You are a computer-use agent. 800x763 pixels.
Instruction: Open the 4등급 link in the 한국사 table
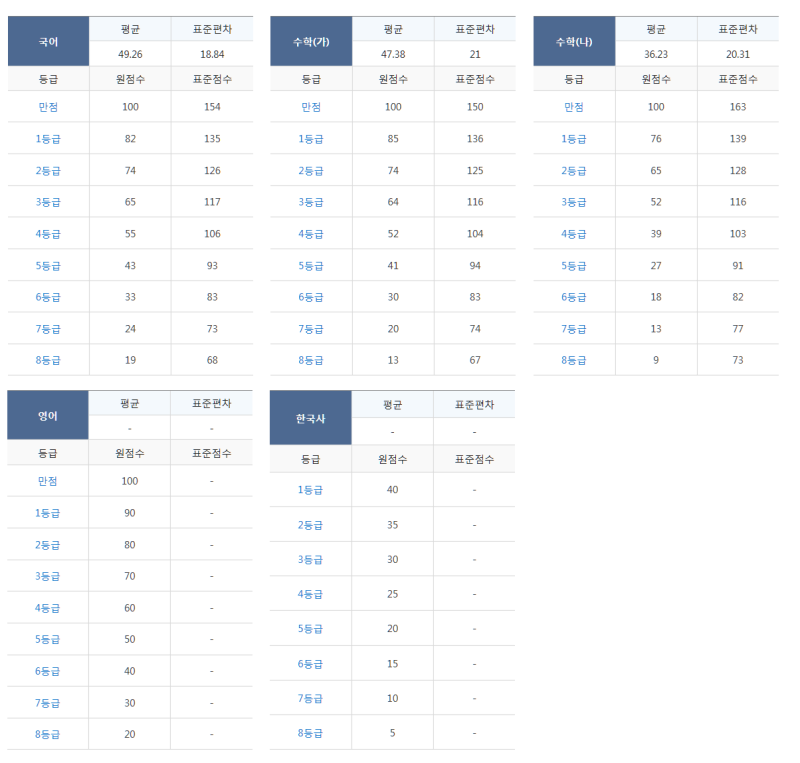310,594
